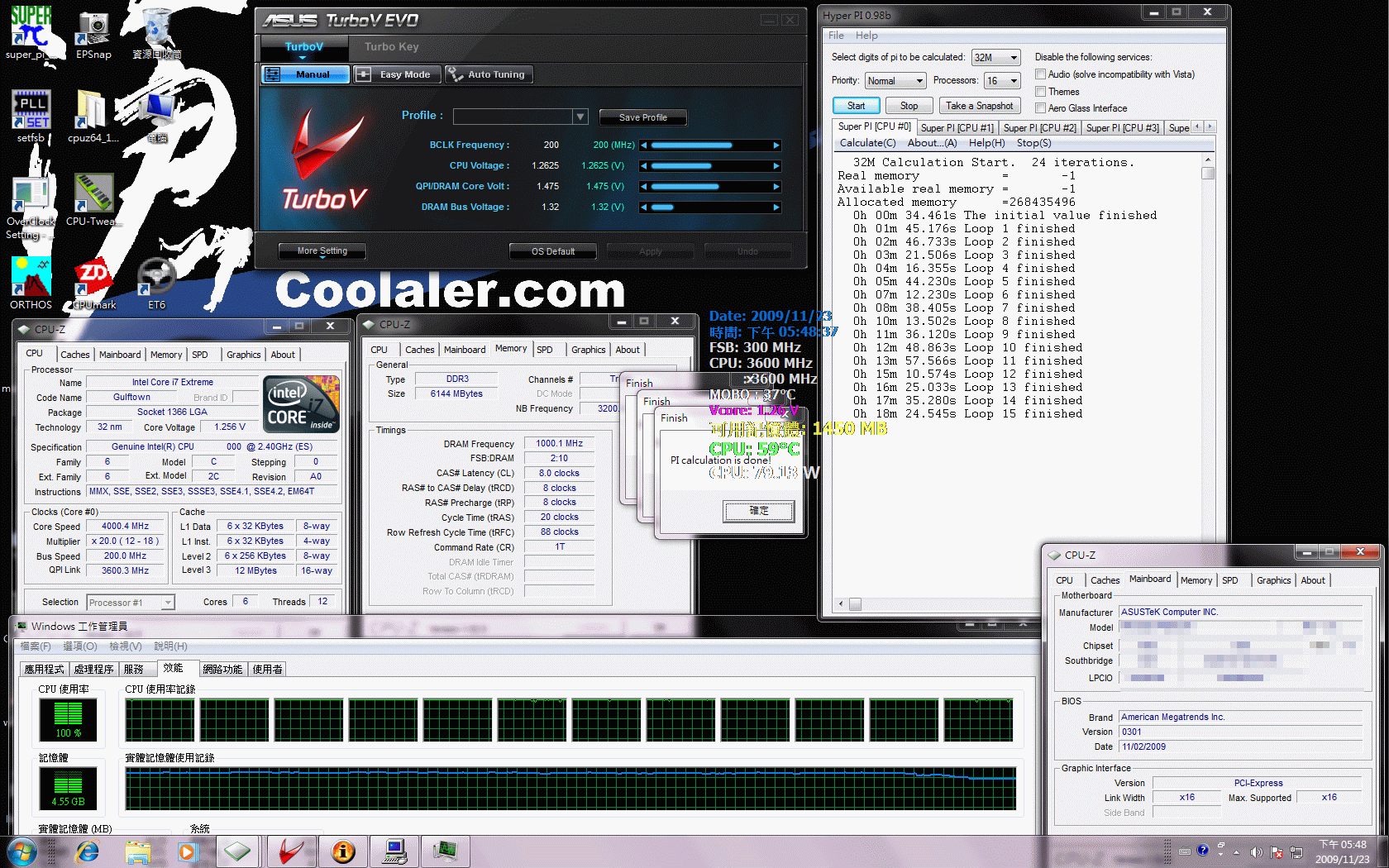Click Stop button in Hyper PI
Viewport: 1389px width, 868px height.
pos(909,106)
